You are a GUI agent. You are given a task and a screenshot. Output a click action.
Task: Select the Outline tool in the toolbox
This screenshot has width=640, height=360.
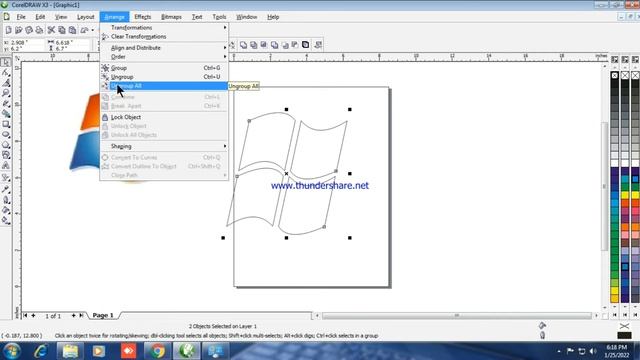tap(6, 200)
